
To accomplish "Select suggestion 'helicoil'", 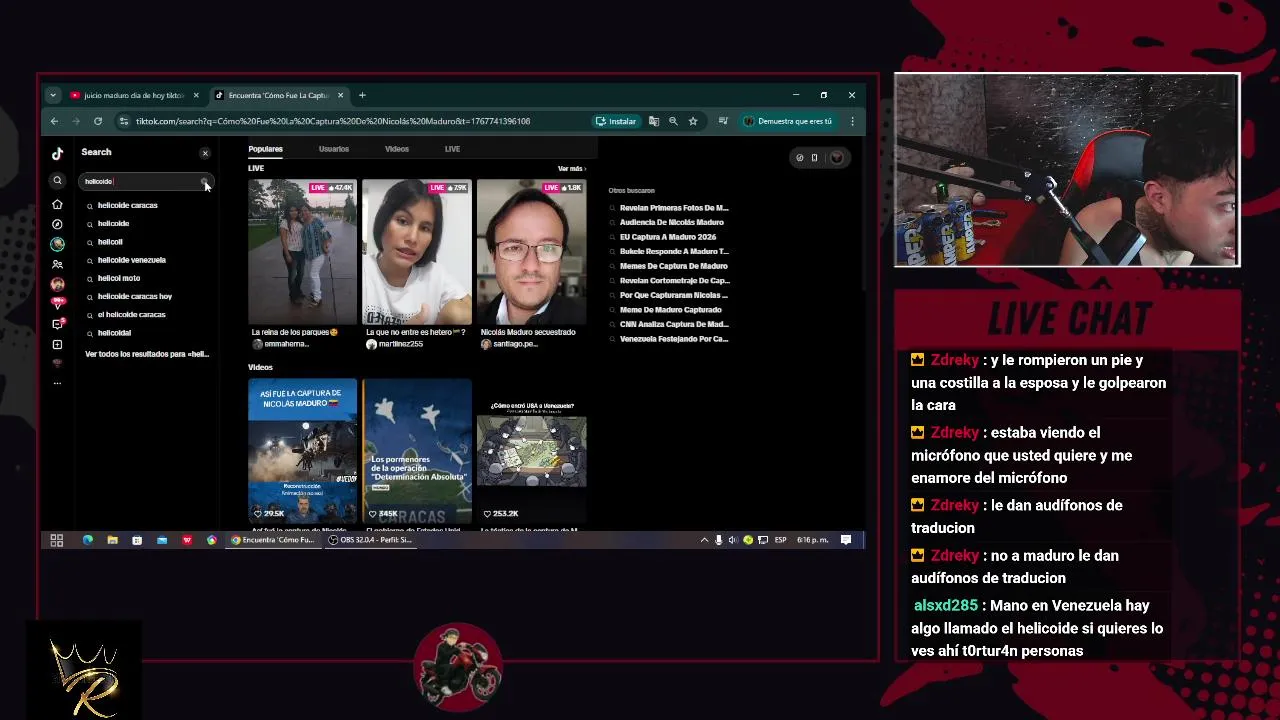I will tap(110, 242).
